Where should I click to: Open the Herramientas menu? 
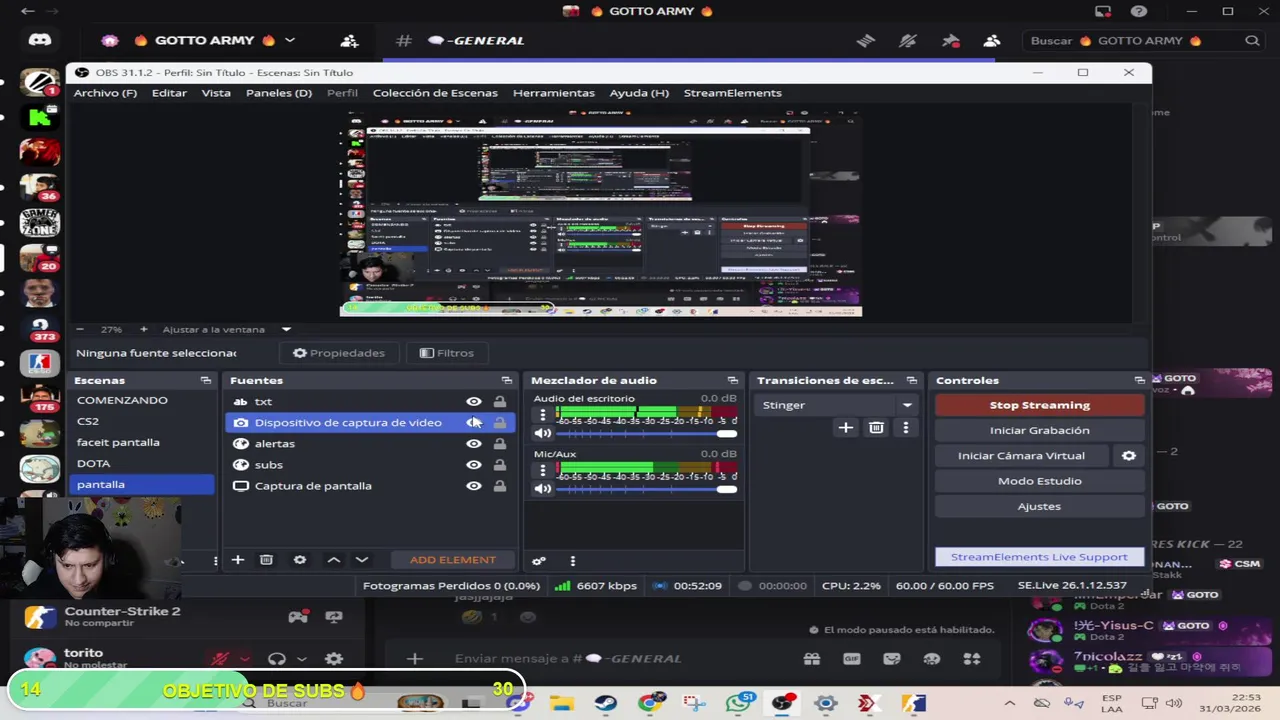(554, 93)
